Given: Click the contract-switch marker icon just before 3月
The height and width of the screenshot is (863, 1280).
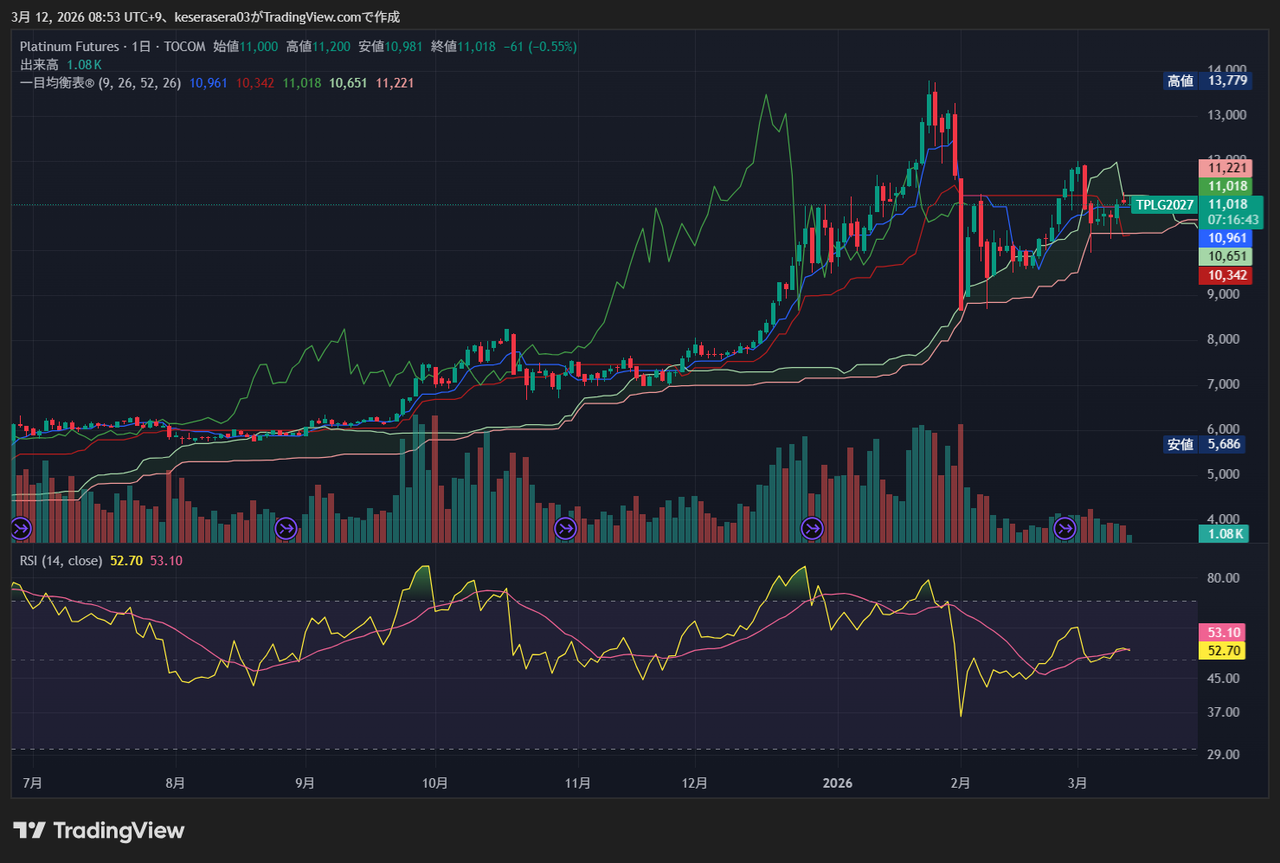Looking at the screenshot, I should pyautogui.click(x=1064, y=527).
